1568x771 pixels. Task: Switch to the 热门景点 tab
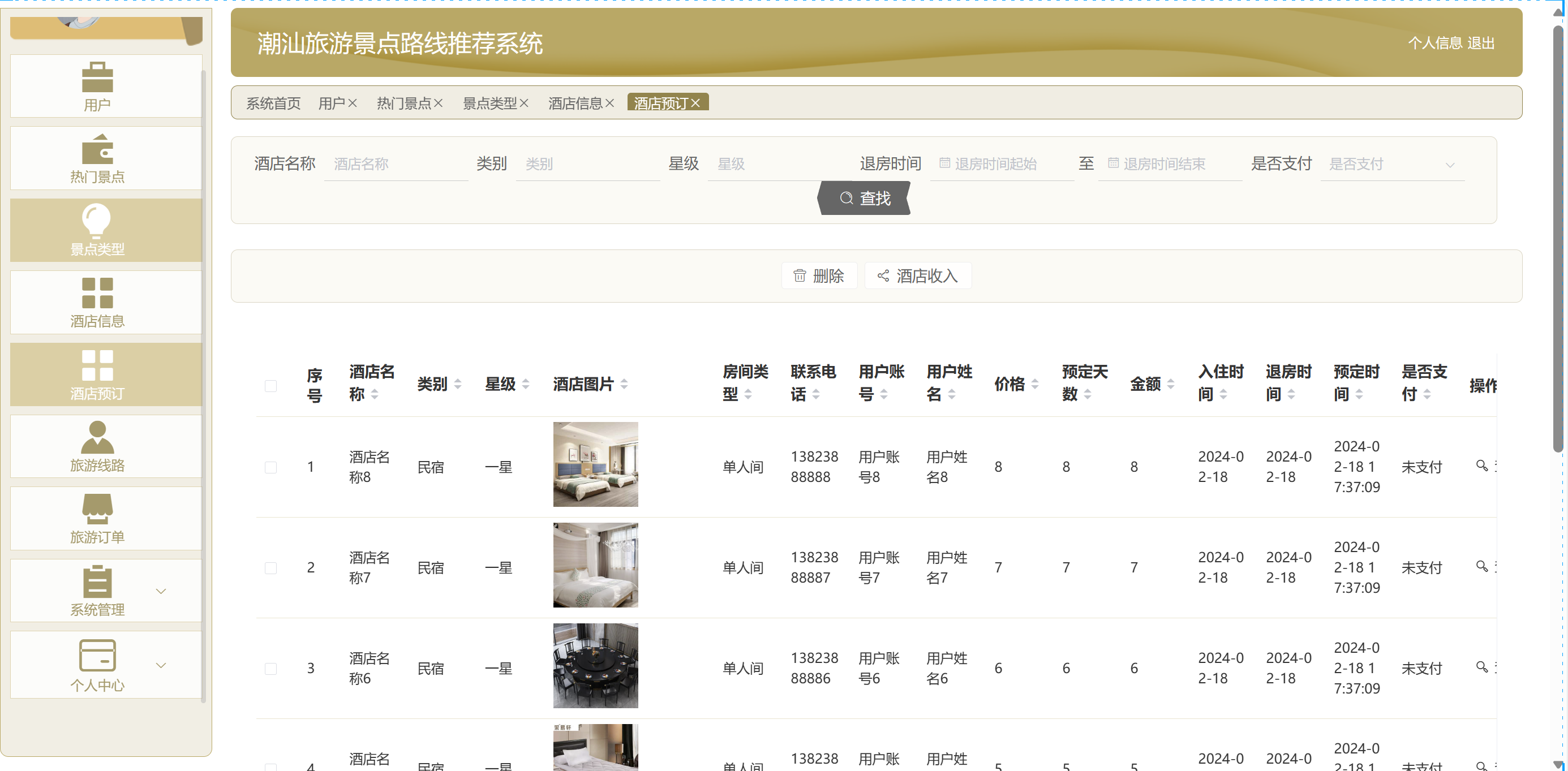(404, 104)
